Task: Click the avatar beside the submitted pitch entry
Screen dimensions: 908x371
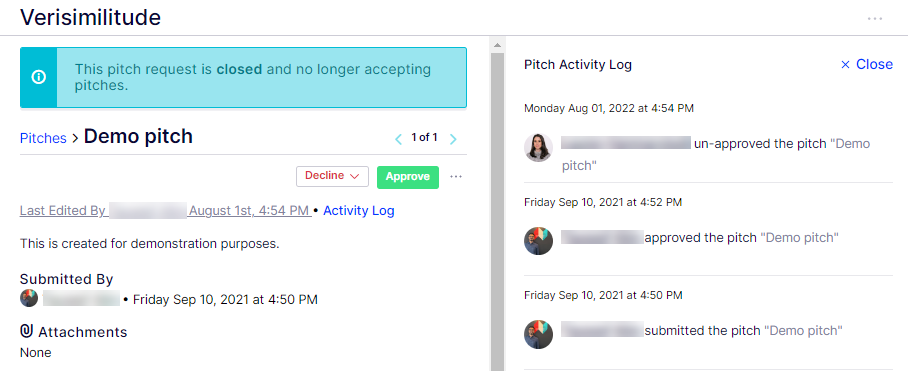Action: [x=539, y=334]
